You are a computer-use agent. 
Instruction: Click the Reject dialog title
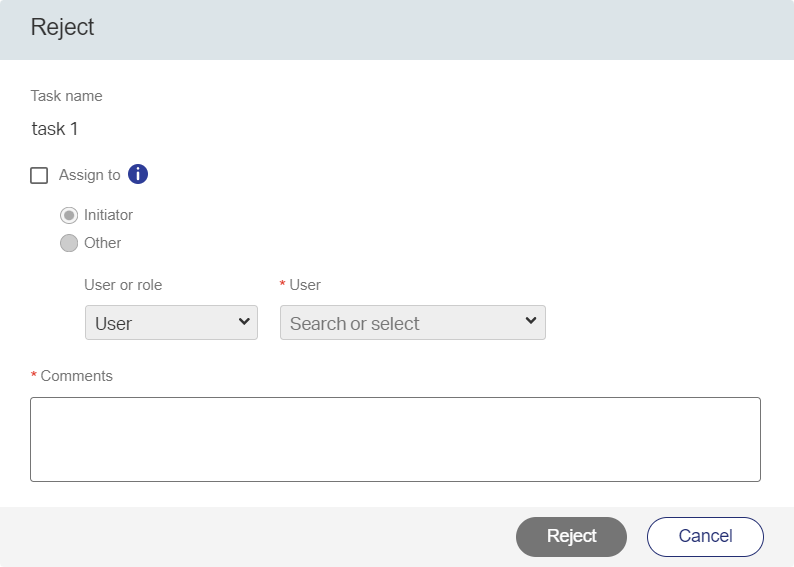[x=63, y=27]
